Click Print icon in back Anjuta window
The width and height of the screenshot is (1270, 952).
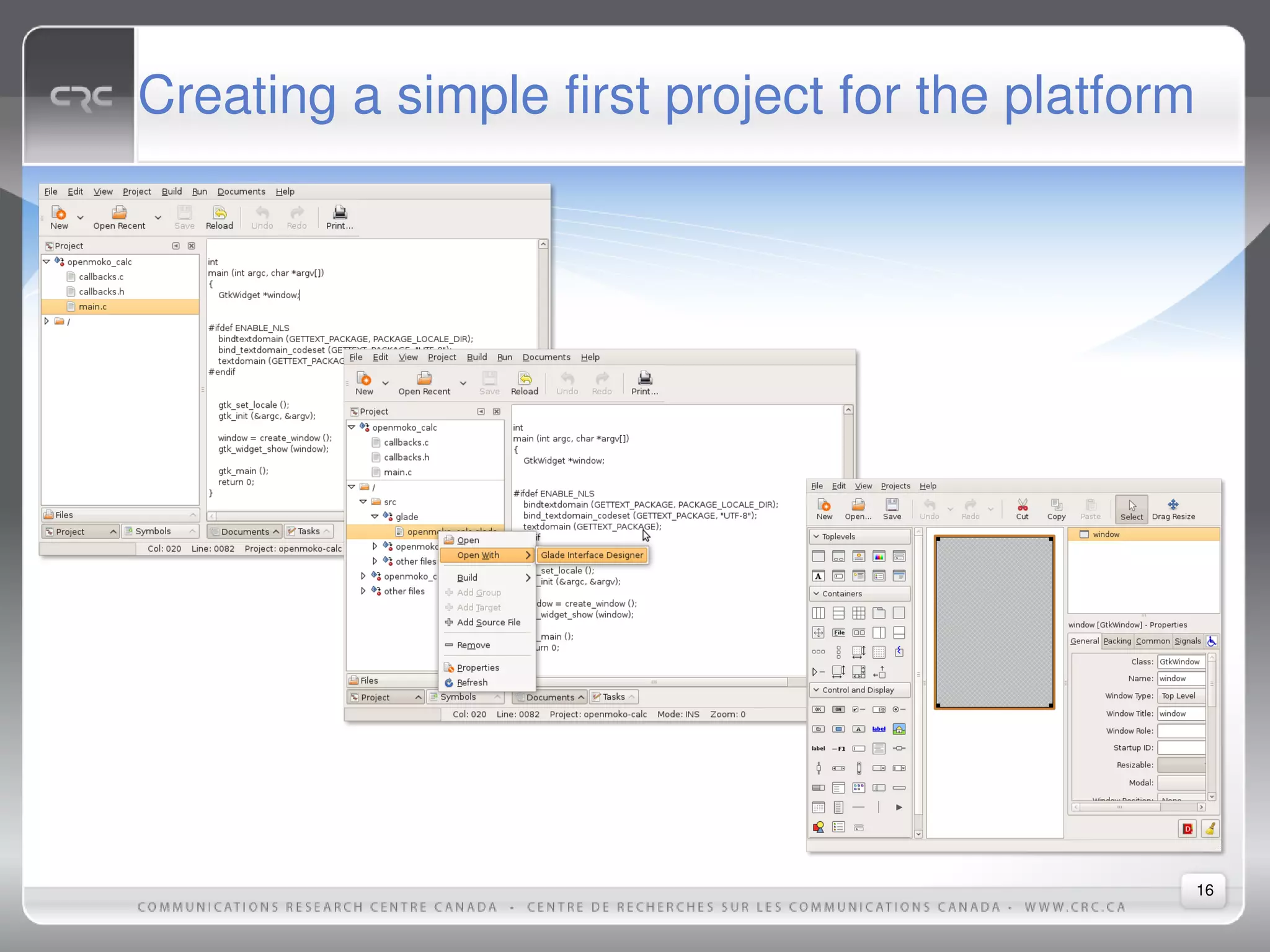point(340,213)
